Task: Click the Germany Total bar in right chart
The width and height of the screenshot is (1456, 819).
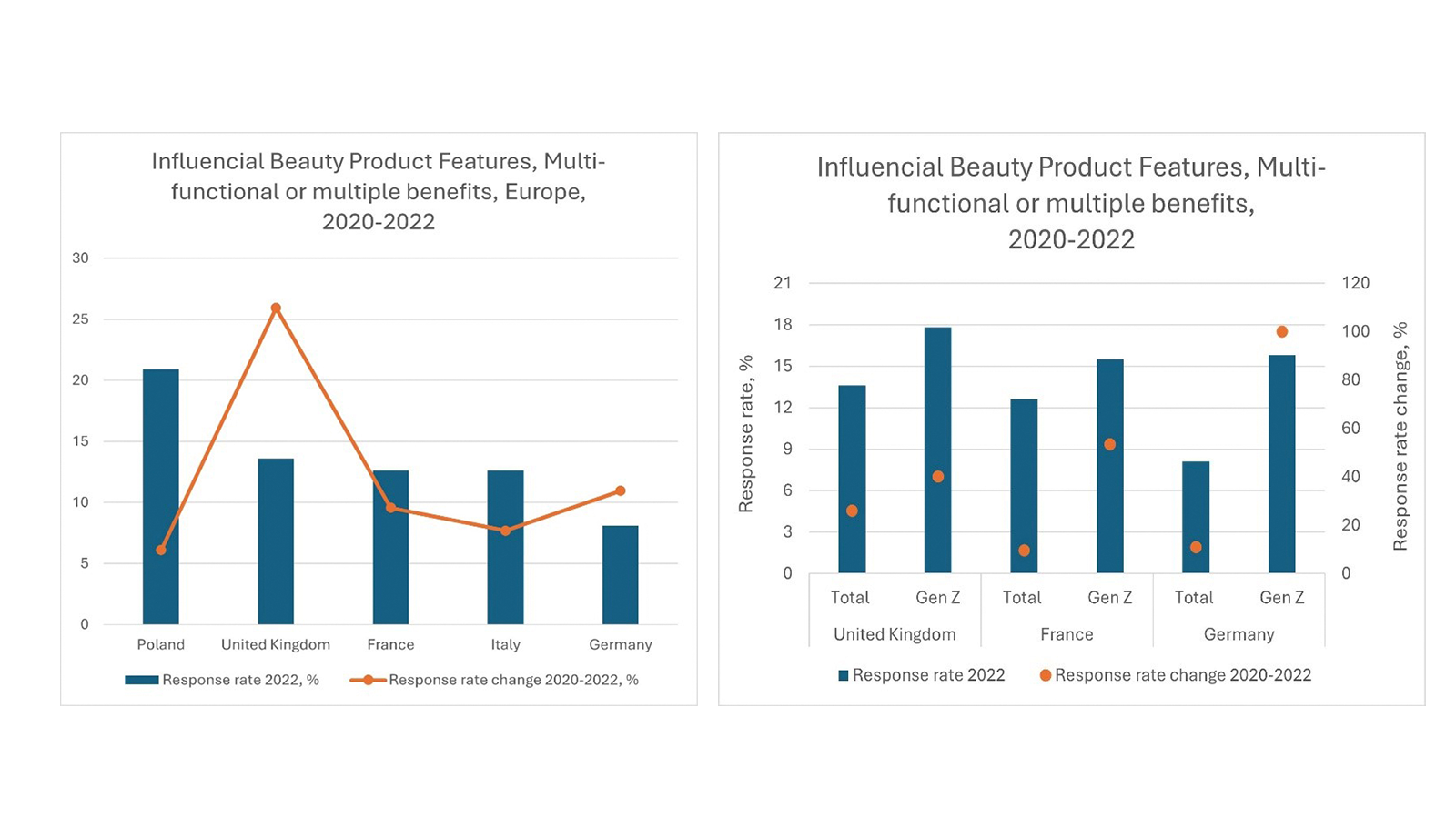Action: (1196, 517)
